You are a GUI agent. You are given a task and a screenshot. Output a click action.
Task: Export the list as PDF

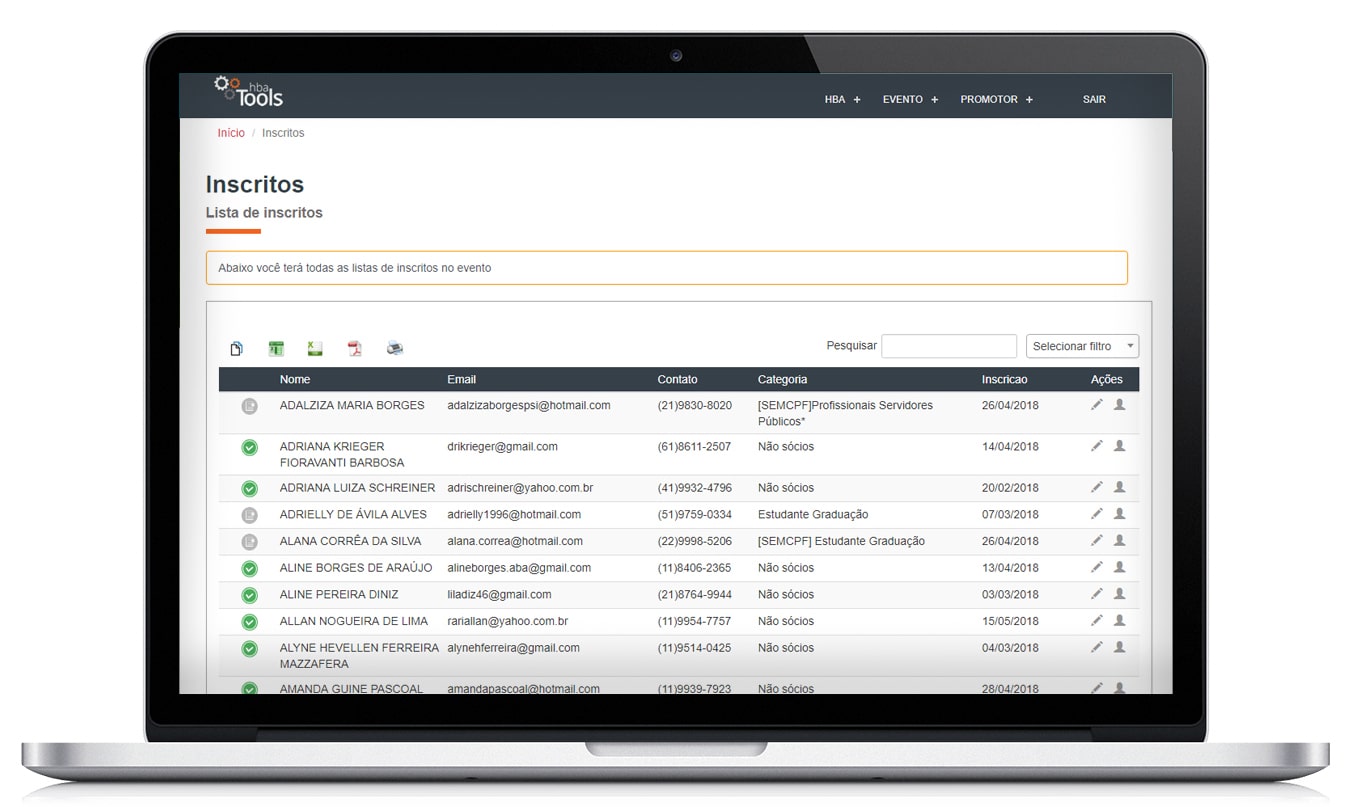(x=354, y=349)
